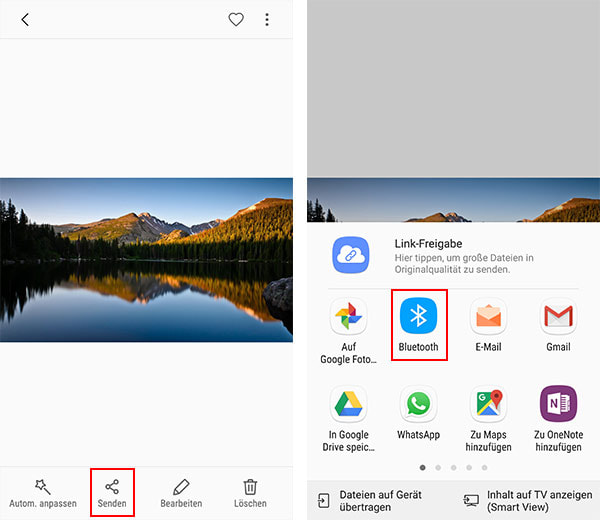Tap Autom. anpassen magic wand
This screenshot has width=600, height=520.
click(42, 492)
